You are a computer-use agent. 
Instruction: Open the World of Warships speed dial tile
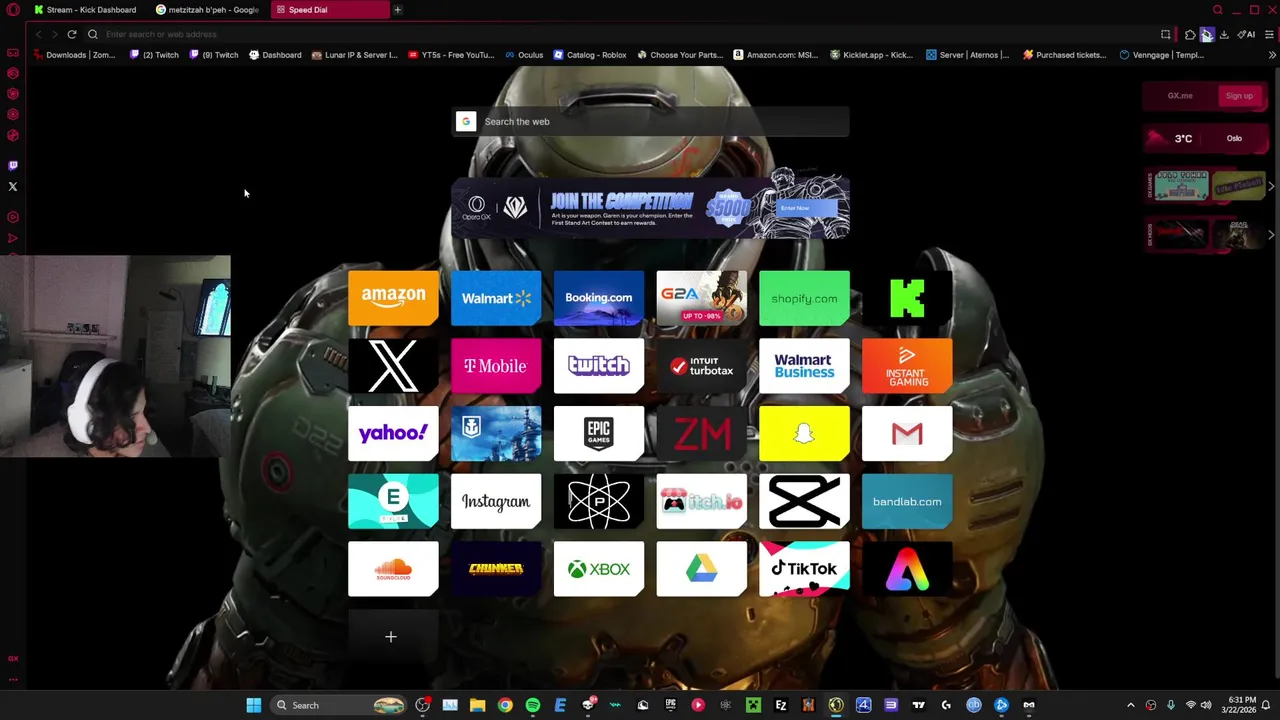point(496,434)
